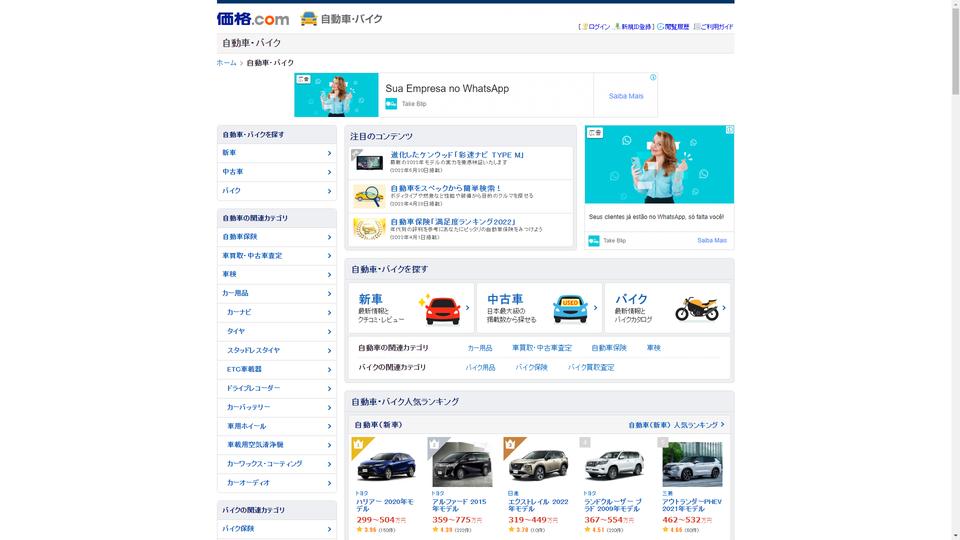This screenshot has height=540, width=960.
Task: Open the ご利用ガイド link
Action: (x=716, y=27)
